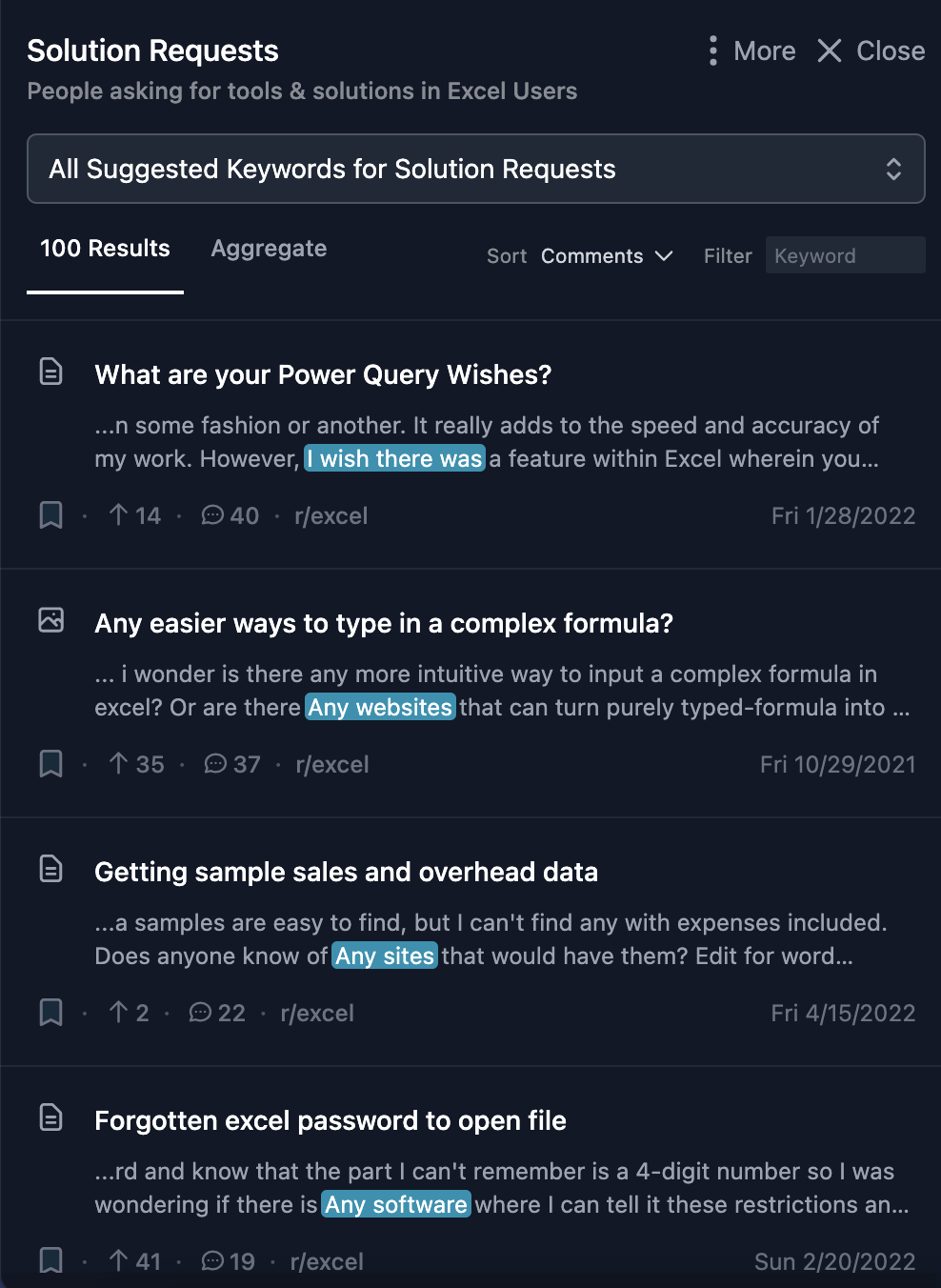Click the image post icon beside complex formula
The height and width of the screenshot is (1288, 941).
pyautogui.click(x=50, y=620)
